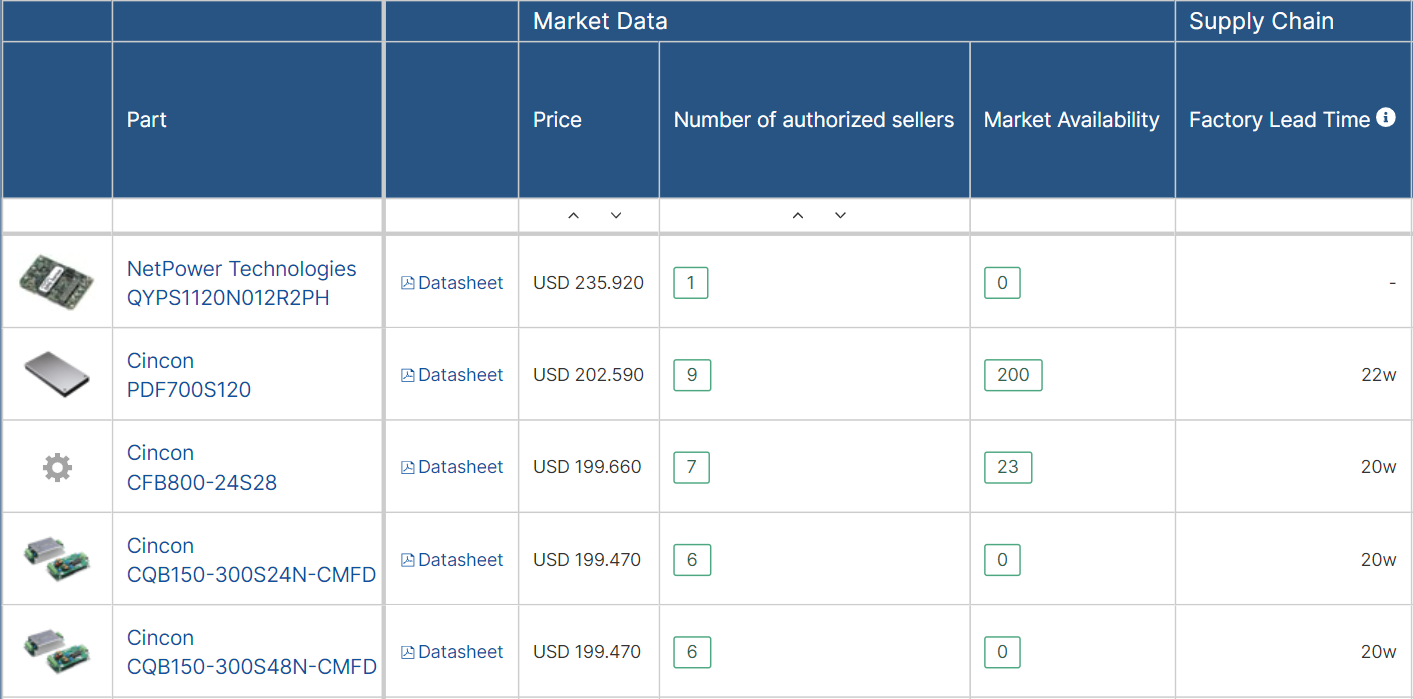Open the Datasheet for CQB150-300S48N-CMFD
Viewport: 1413px width, 699px height.
tap(452, 652)
